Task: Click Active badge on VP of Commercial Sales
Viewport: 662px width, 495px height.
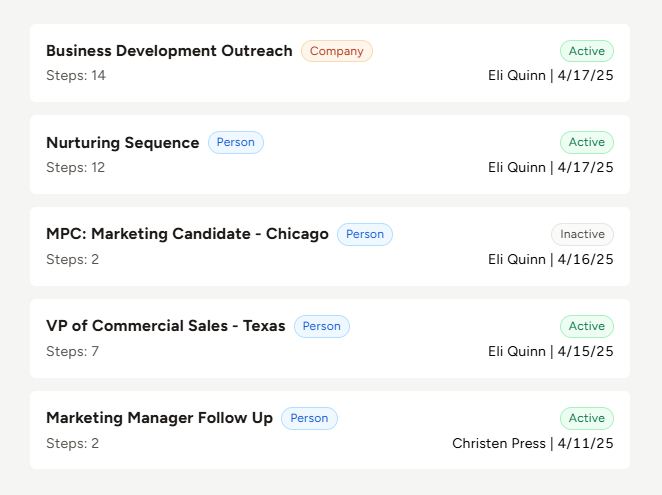Action: pyautogui.click(x=587, y=326)
